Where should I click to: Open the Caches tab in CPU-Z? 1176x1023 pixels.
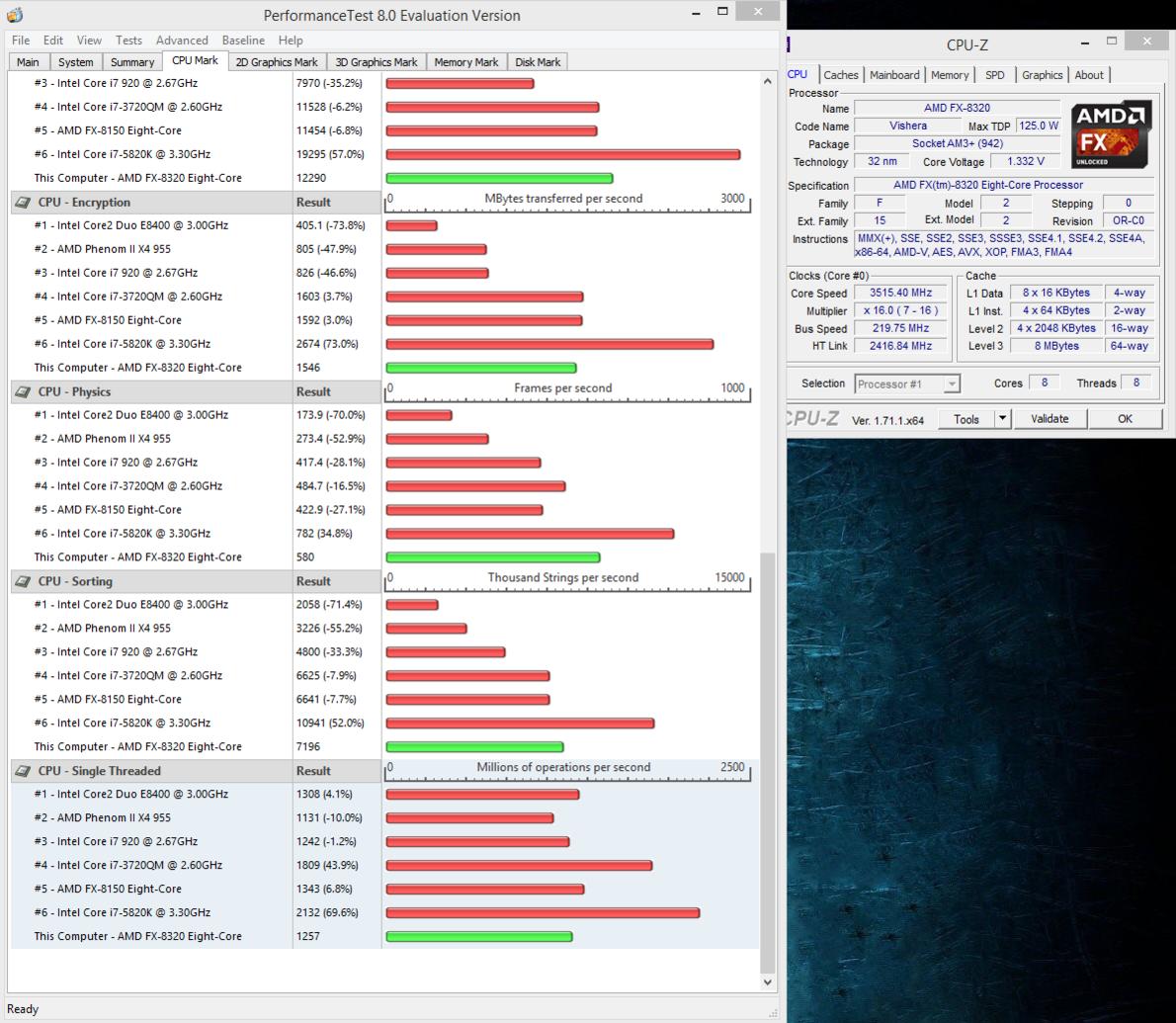coord(841,75)
